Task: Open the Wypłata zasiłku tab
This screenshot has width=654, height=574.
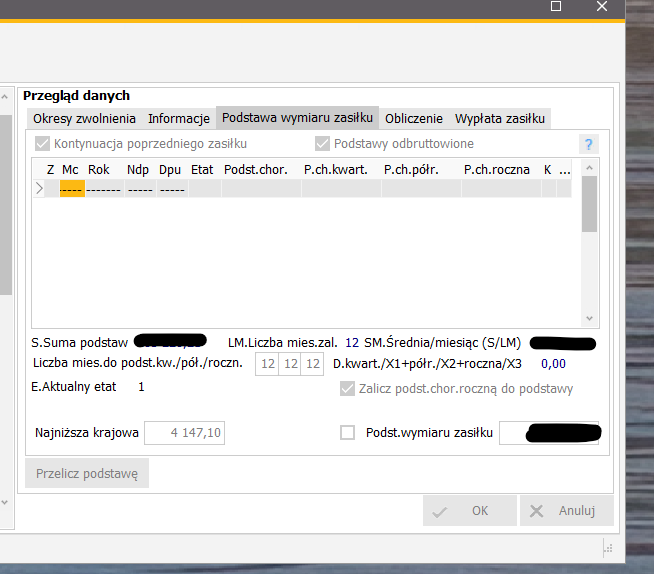Action: tap(500, 118)
